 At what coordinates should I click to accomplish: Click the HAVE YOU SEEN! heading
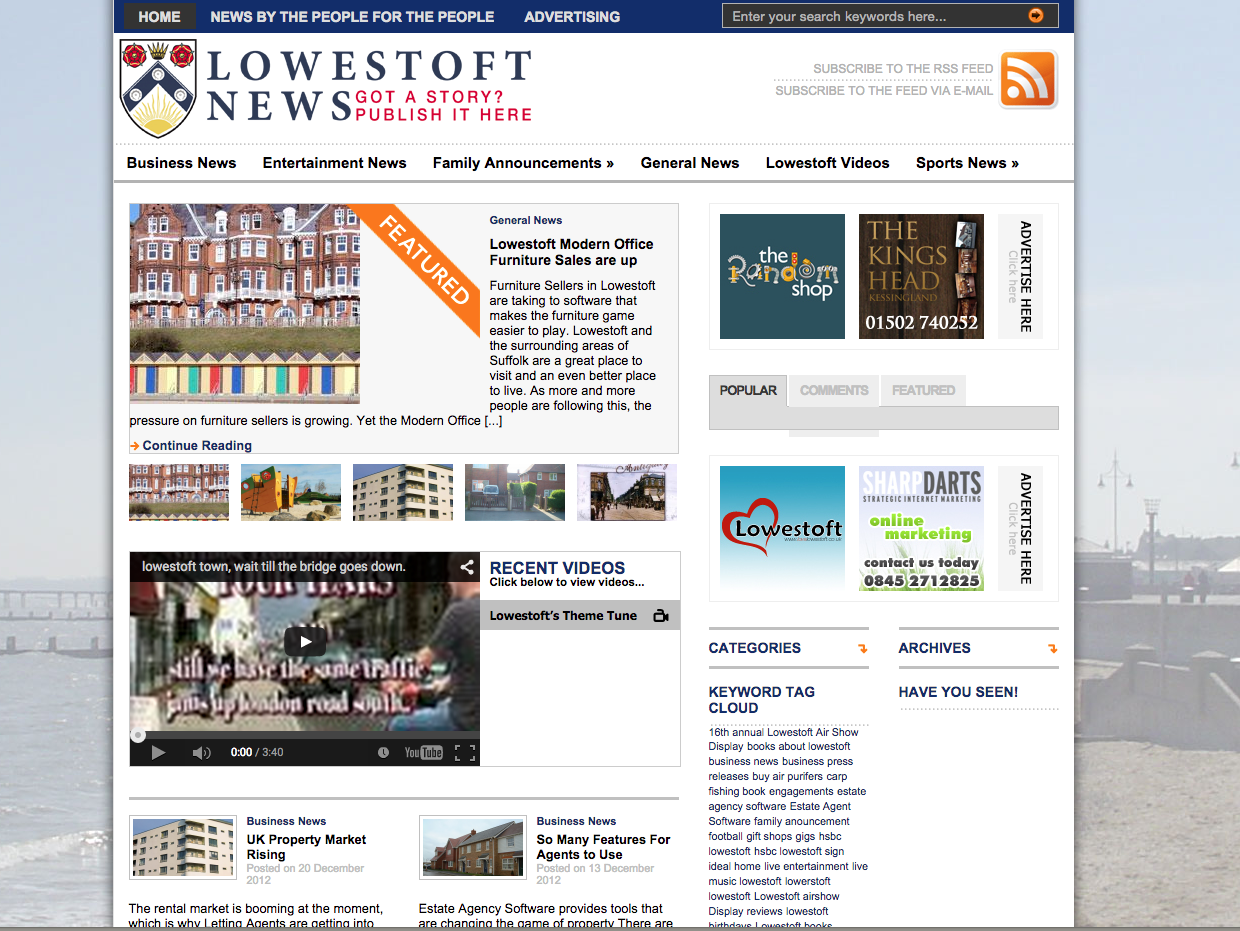[958, 692]
